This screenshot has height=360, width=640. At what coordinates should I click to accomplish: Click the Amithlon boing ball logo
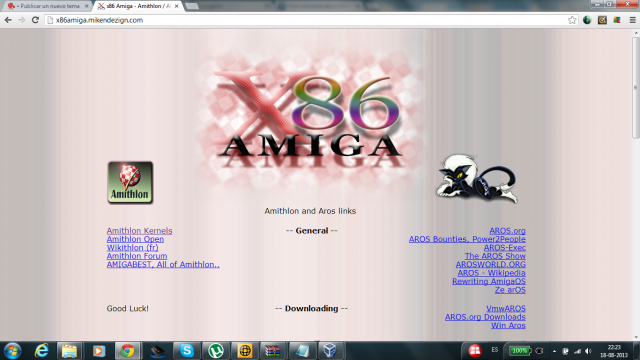(x=130, y=182)
